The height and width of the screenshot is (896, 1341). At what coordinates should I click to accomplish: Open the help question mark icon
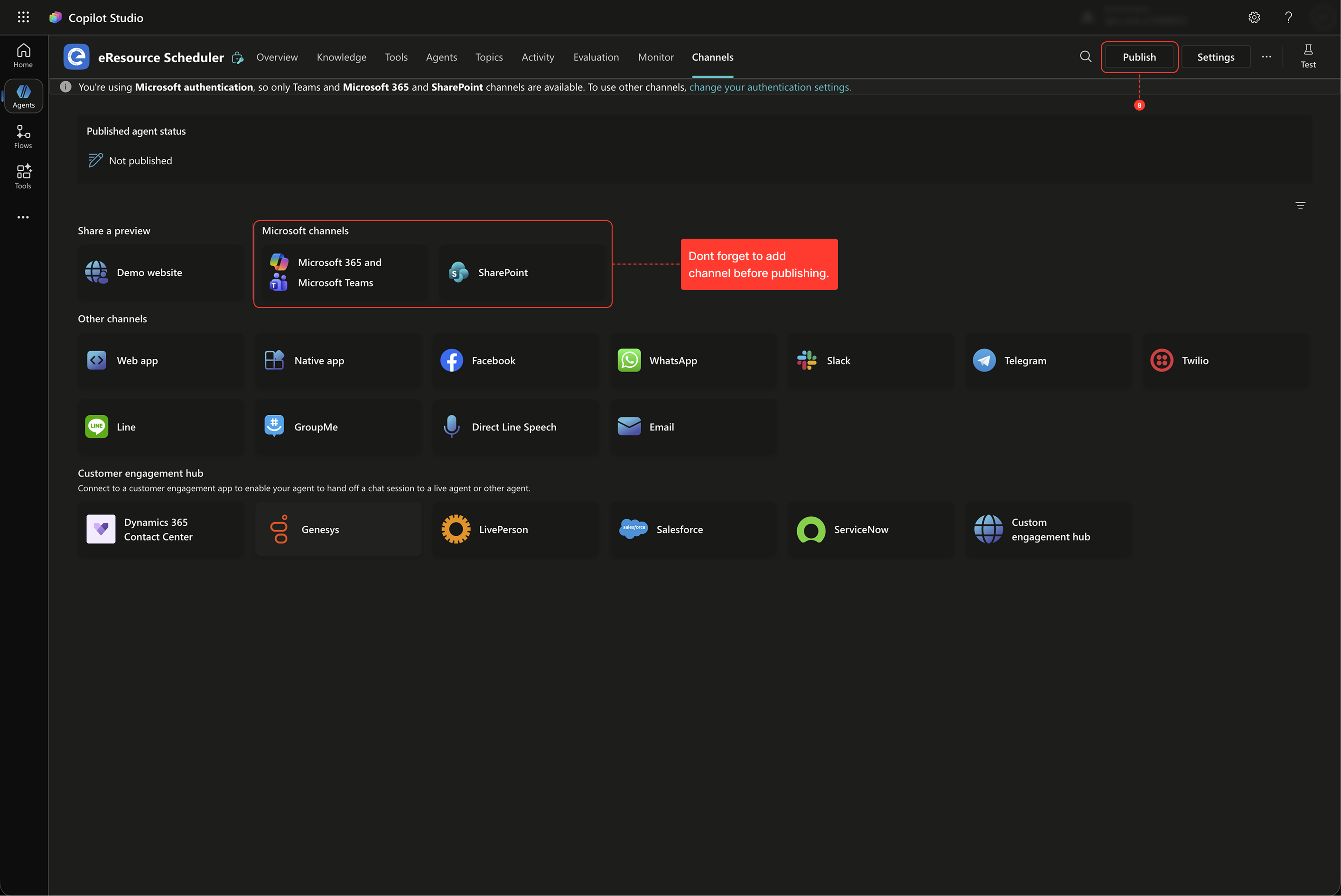pos(1288,17)
